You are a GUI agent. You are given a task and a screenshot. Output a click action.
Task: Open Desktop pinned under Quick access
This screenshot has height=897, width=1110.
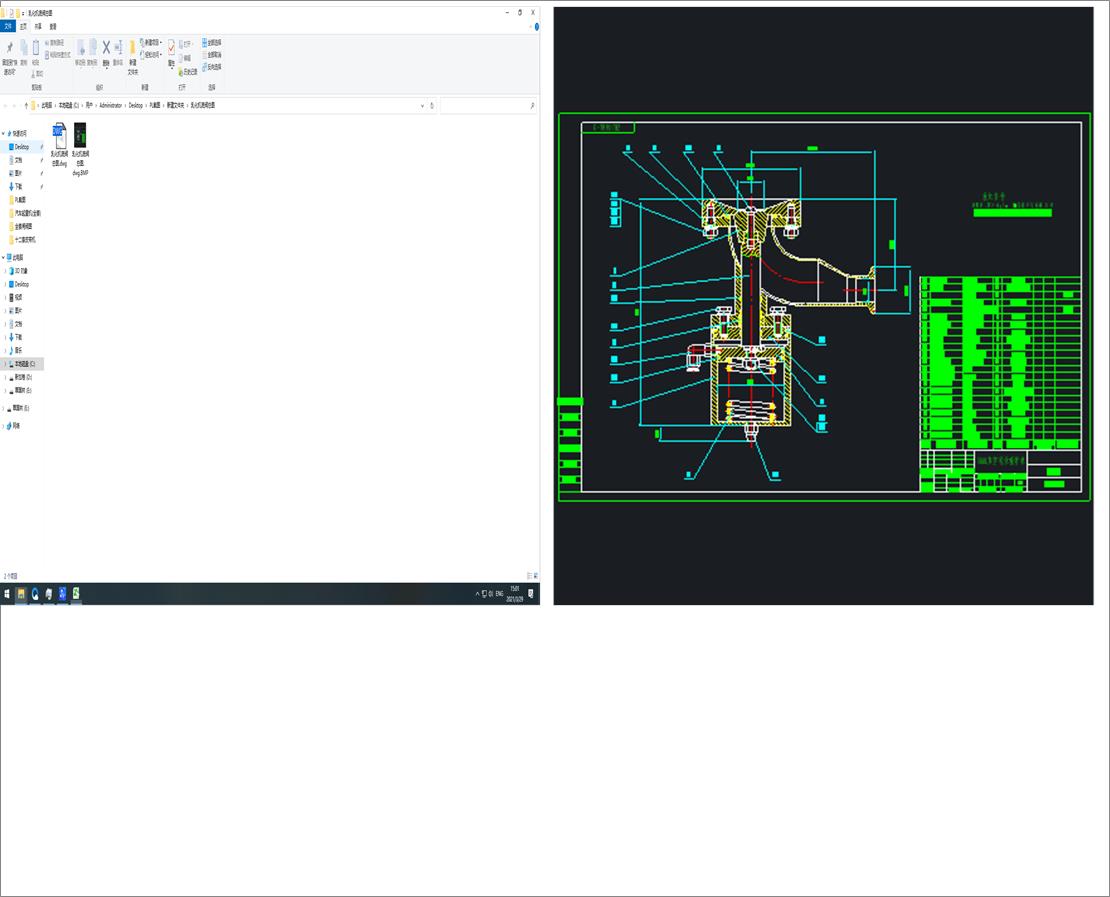click(22, 147)
